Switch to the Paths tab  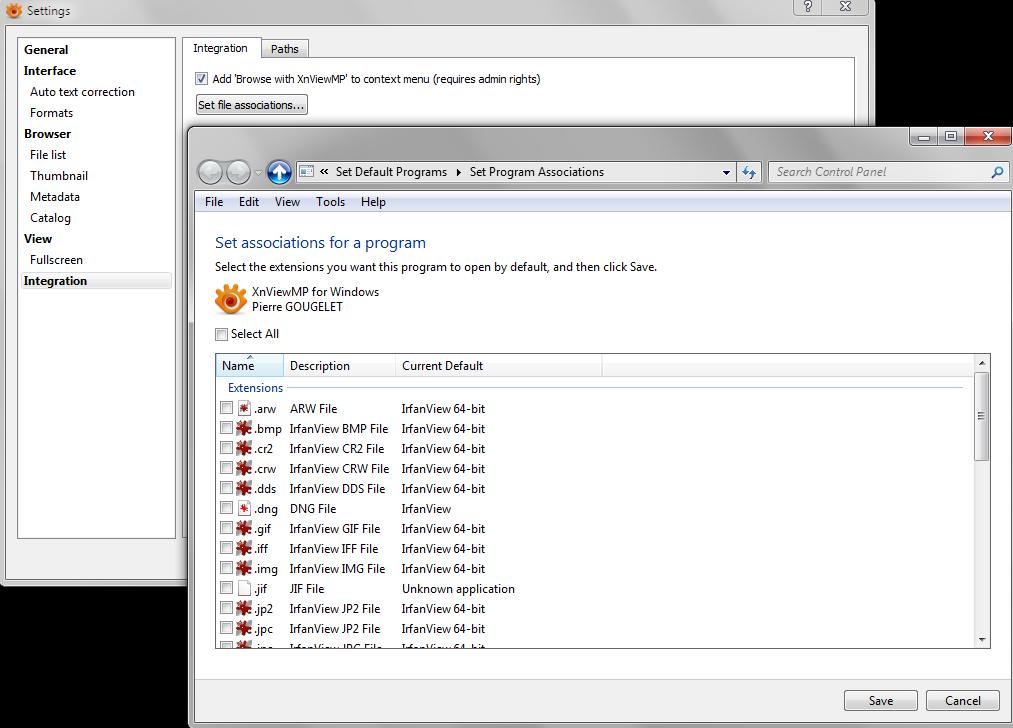284,49
